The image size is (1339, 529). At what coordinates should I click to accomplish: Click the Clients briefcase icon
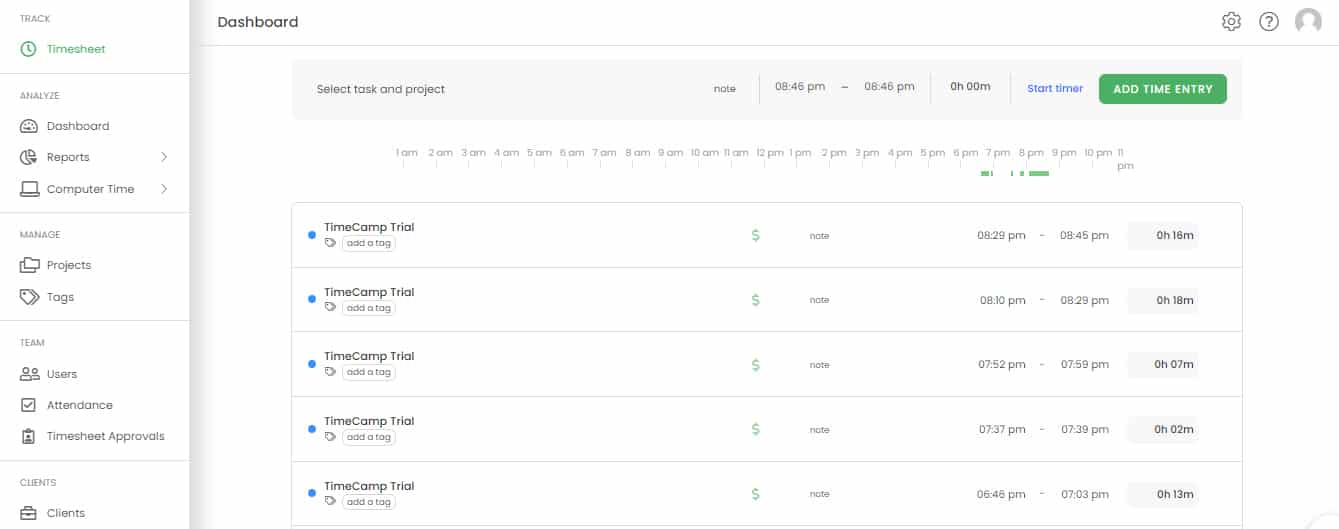[x=29, y=513]
